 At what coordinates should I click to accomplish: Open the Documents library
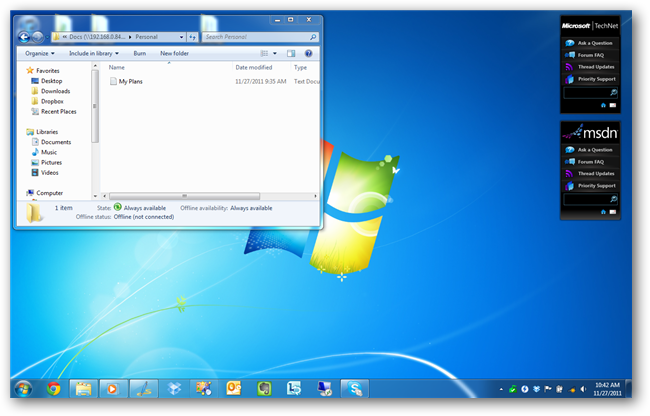click(x=56, y=142)
